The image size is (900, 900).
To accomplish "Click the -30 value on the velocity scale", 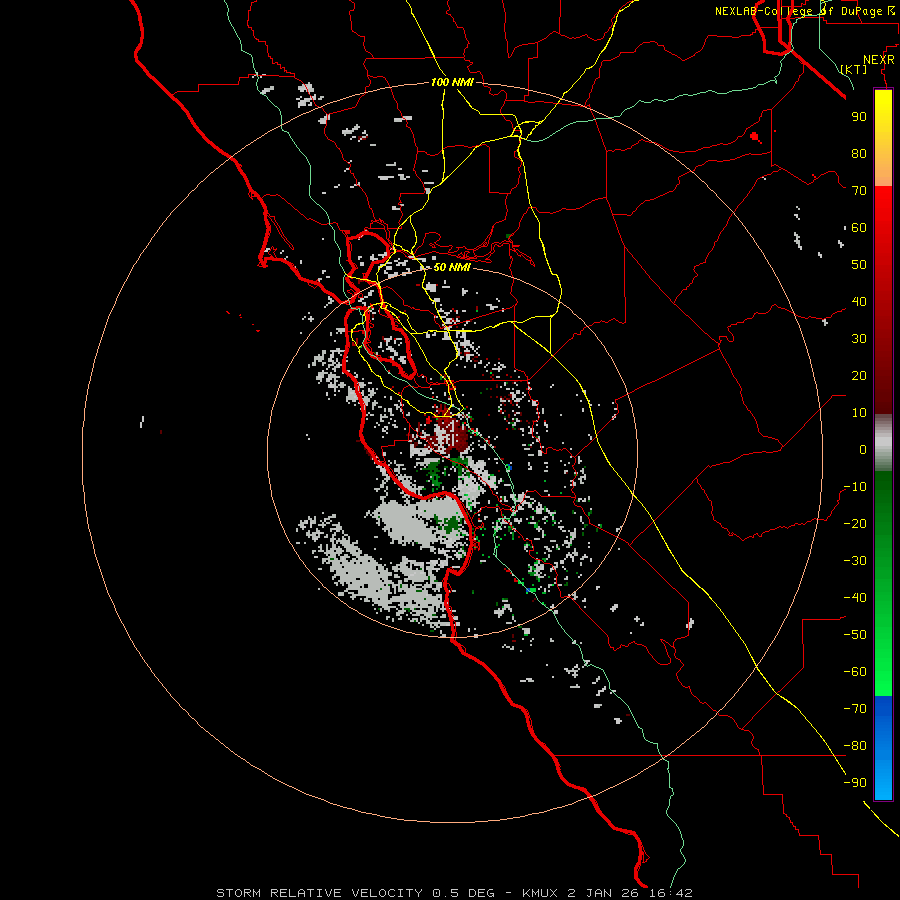I will [855, 561].
